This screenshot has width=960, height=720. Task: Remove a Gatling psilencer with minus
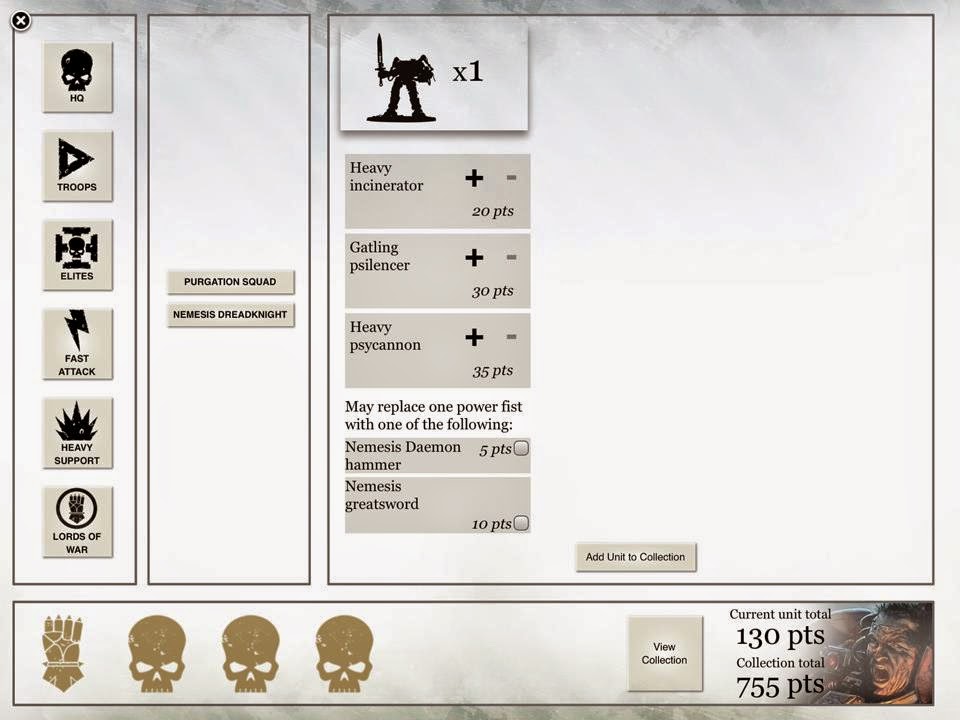(x=511, y=257)
